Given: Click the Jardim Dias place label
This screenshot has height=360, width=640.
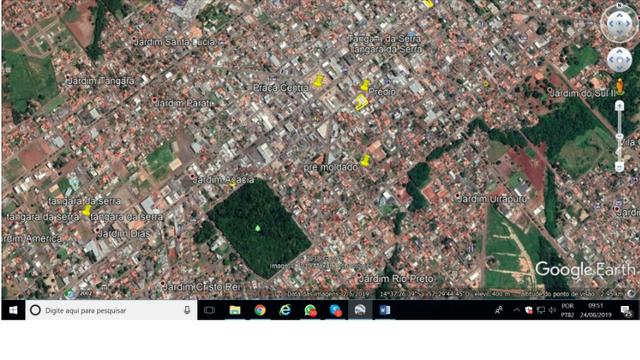Looking at the screenshot, I should [124, 234].
